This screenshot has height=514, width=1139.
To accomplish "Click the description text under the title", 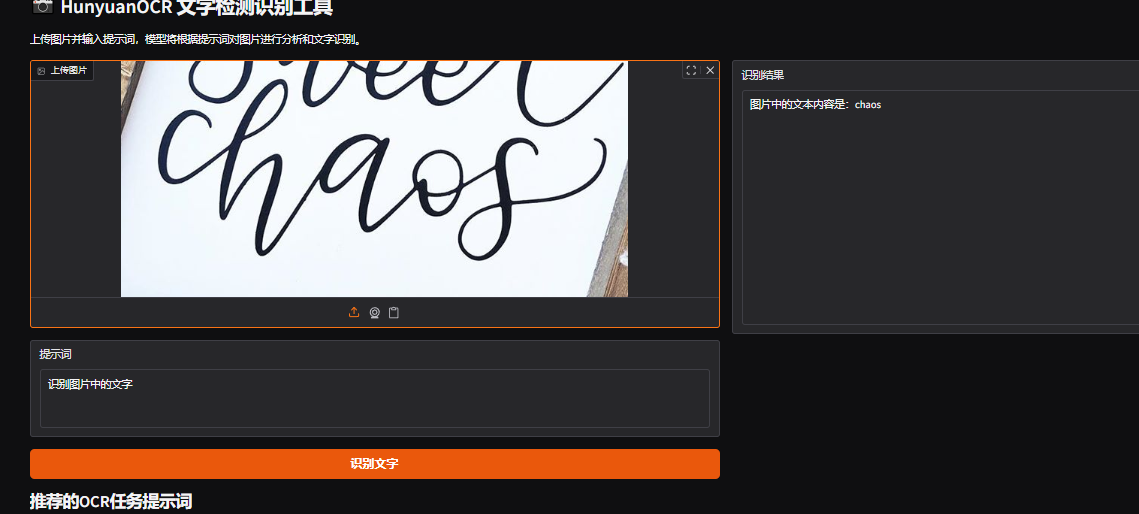I will coord(195,40).
